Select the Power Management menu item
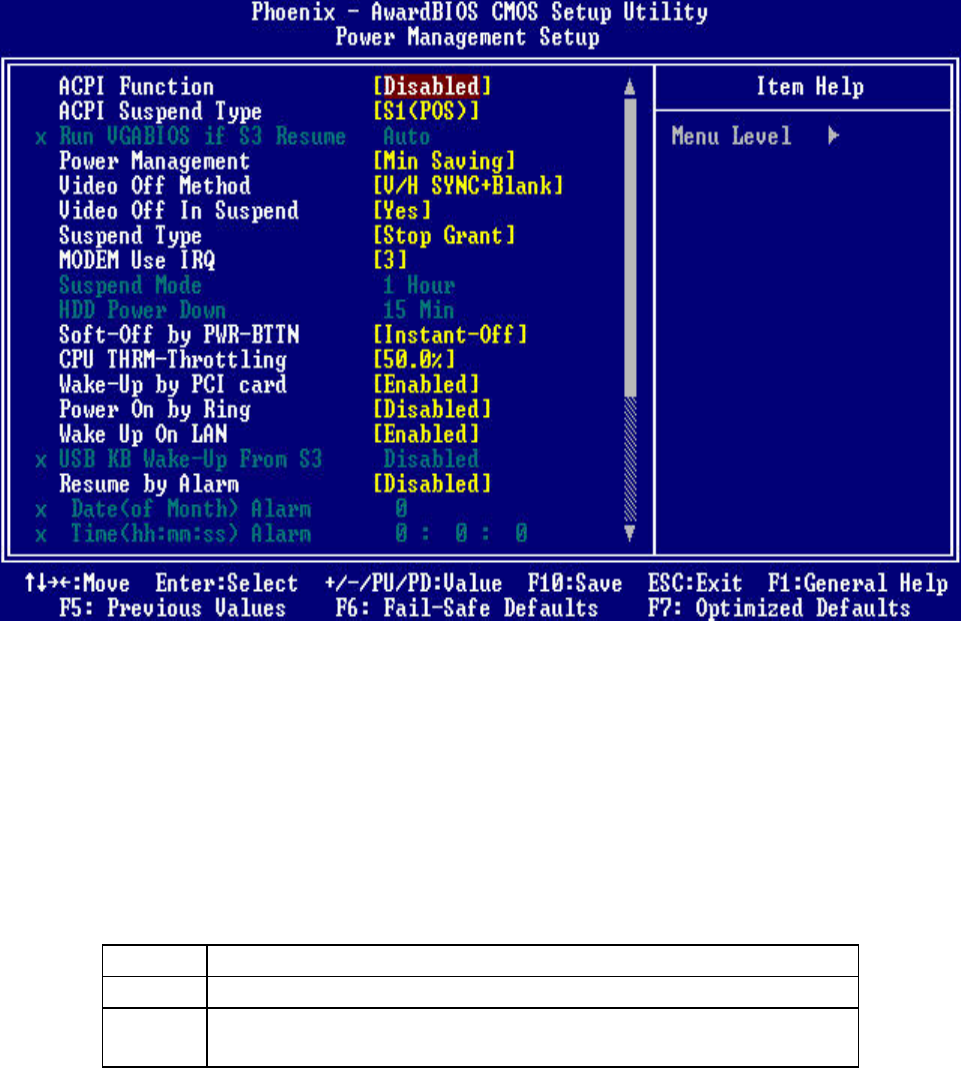The image size is (961, 1068). coord(154,161)
